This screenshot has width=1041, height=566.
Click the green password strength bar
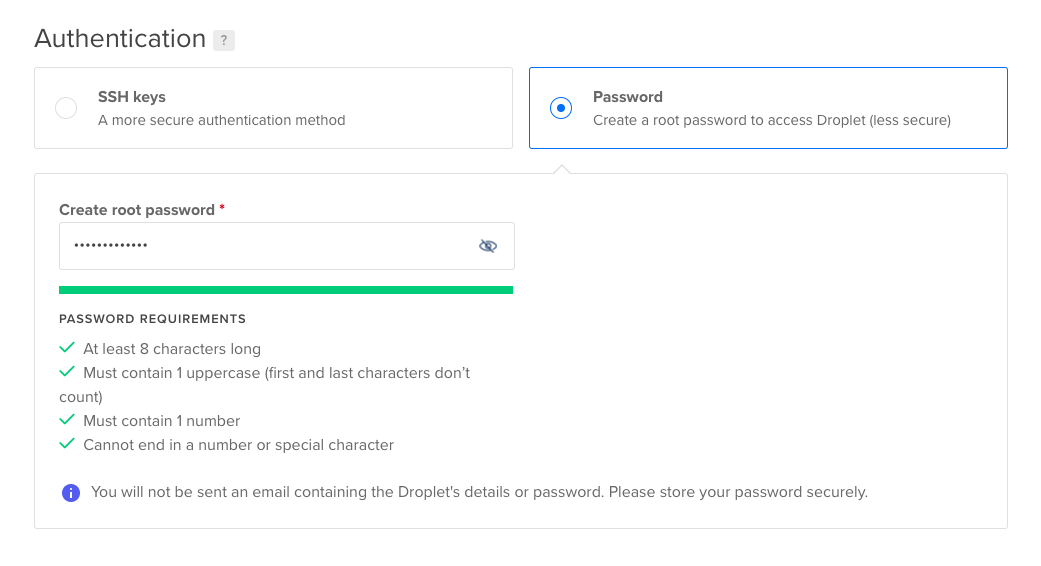[286, 290]
